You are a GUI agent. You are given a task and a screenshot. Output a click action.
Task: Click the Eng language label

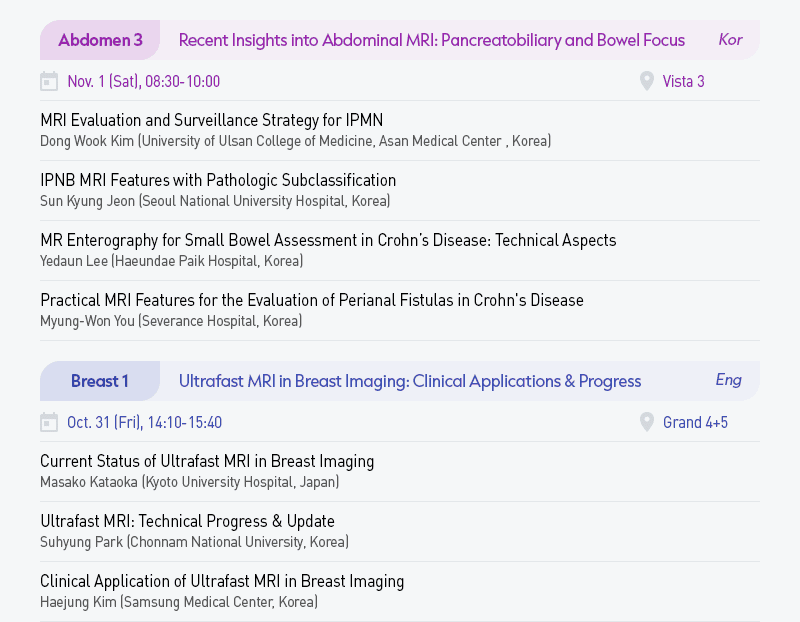point(729,380)
